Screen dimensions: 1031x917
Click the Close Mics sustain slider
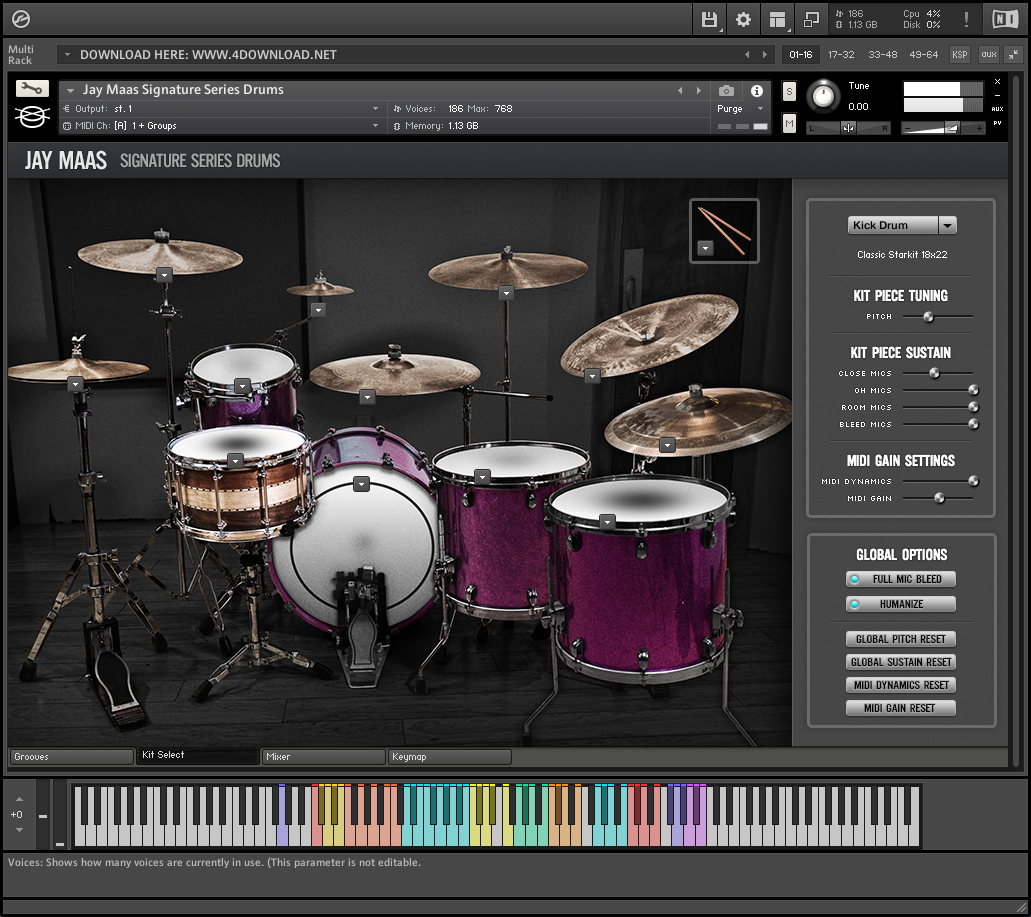(938, 373)
